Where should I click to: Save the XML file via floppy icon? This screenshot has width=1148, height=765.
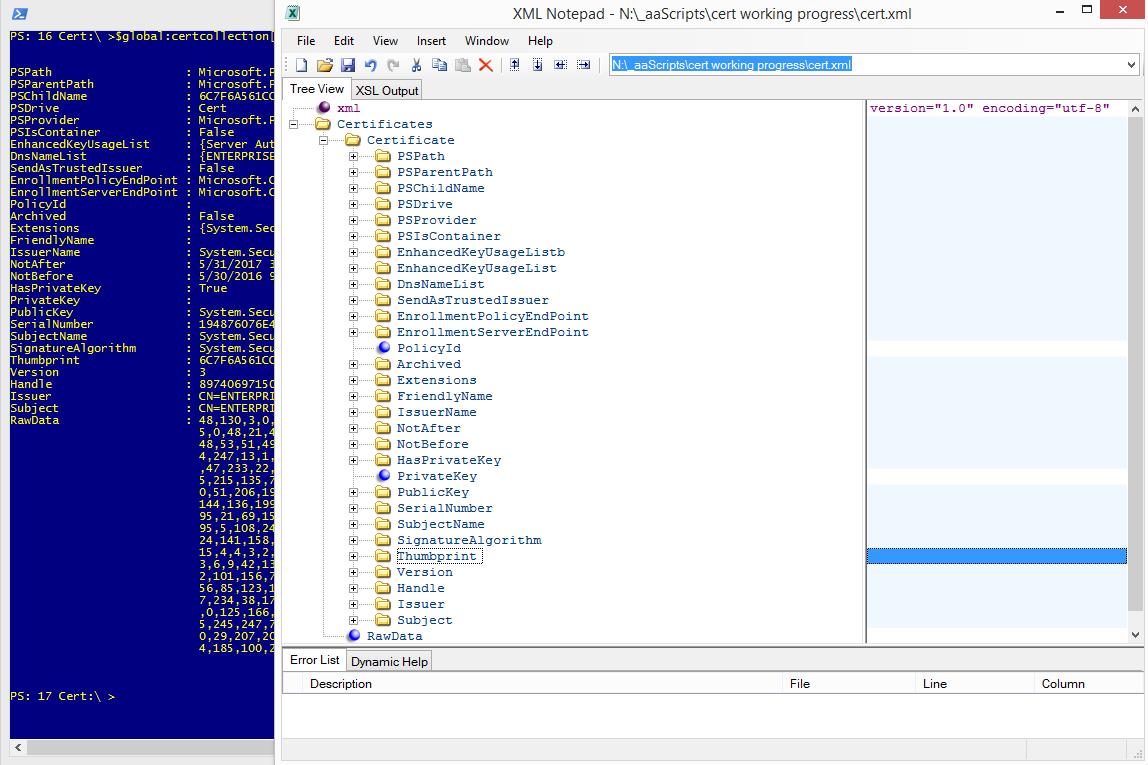coord(347,65)
